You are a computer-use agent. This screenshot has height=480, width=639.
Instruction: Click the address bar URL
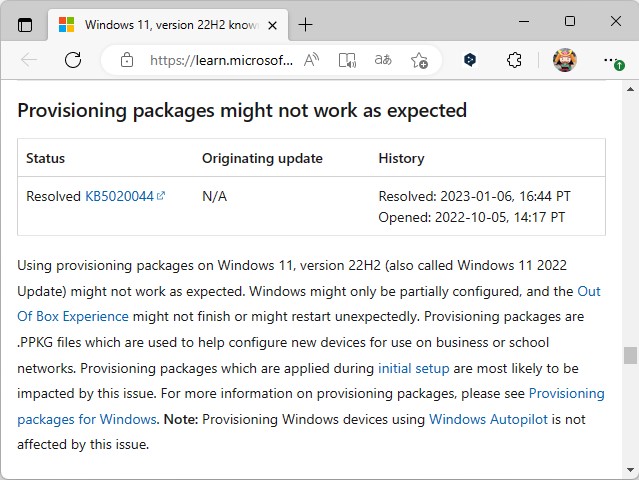221,60
